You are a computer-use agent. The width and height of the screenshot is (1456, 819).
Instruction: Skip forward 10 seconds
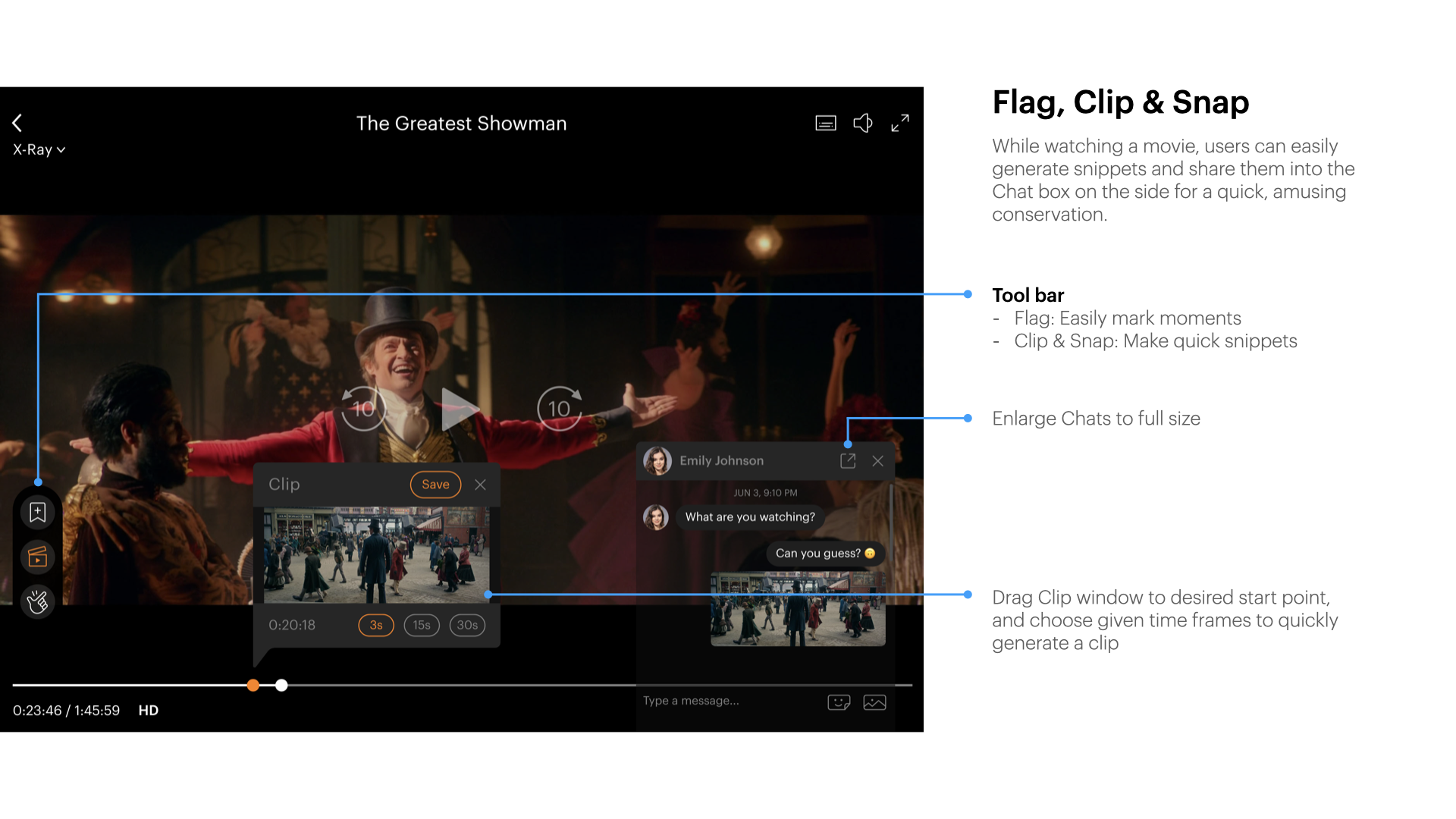[x=560, y=409]
